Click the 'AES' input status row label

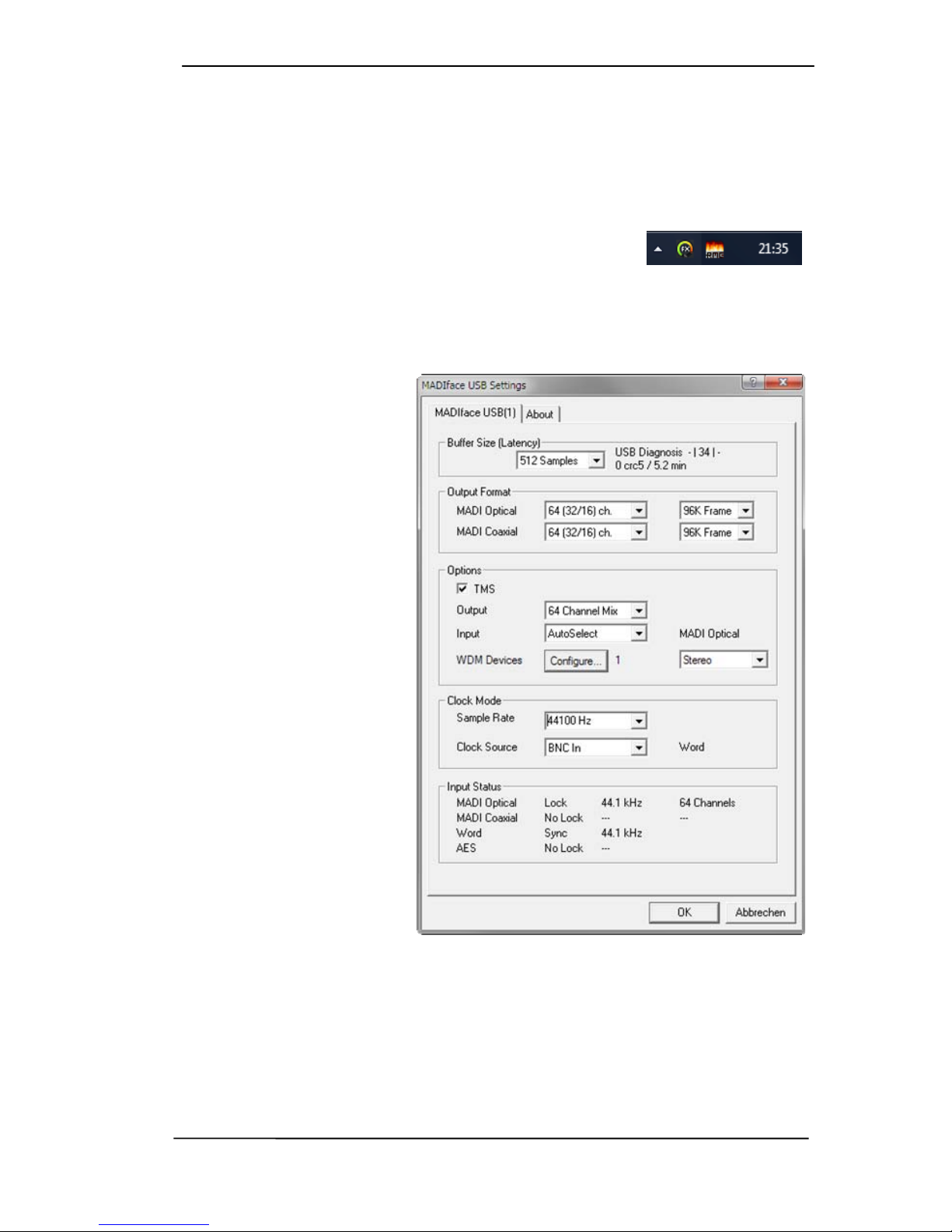[x=466, y=848]
